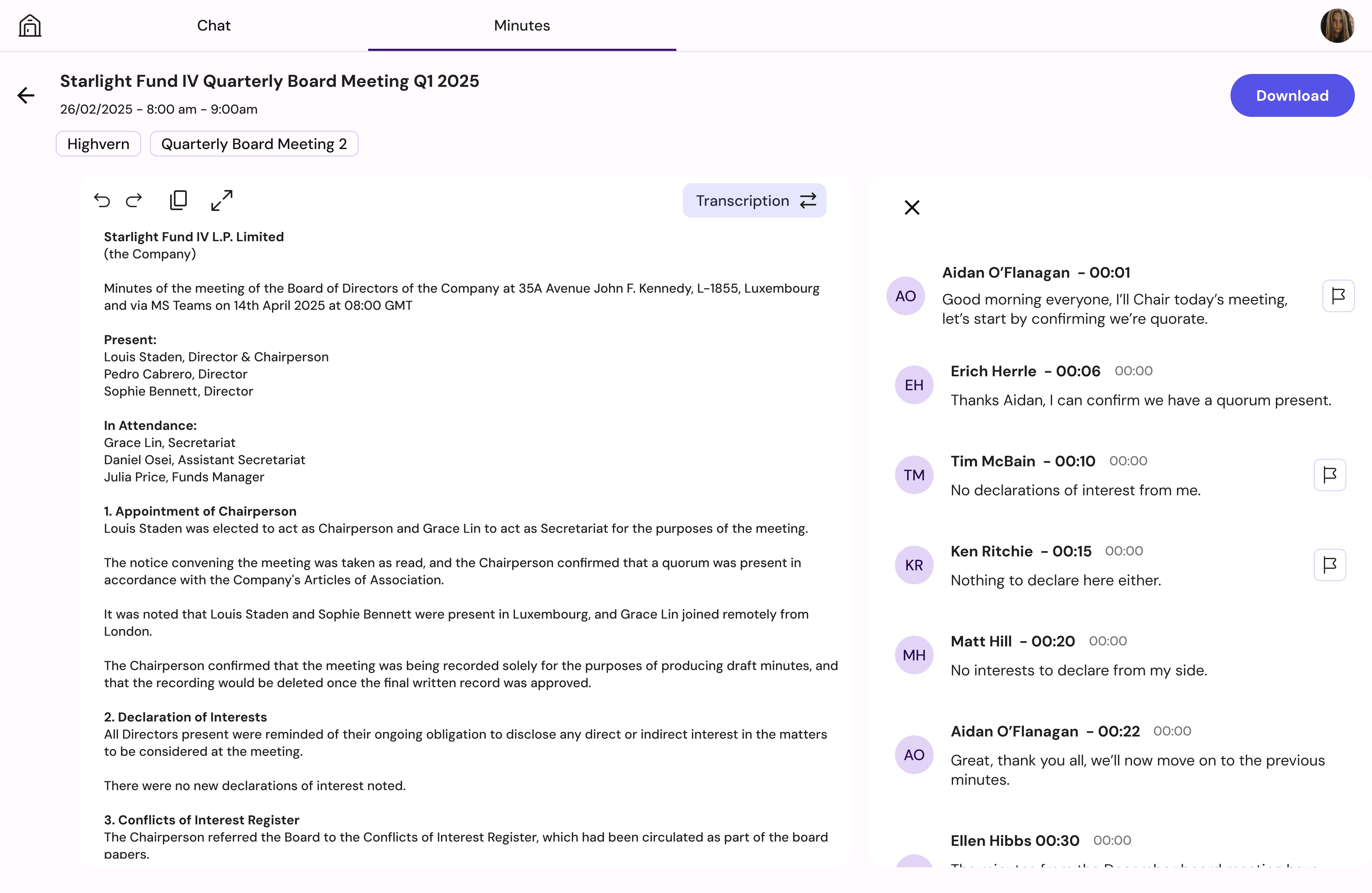Click Erich Herrle's EH avatar

[x=914, y=385]
